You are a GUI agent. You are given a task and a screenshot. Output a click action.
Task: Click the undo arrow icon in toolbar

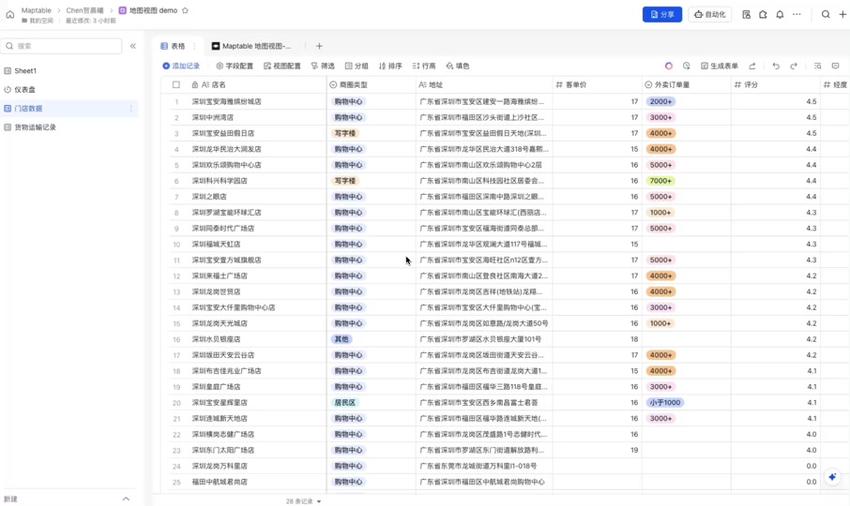pyautogui.click(x=775, y=66)
